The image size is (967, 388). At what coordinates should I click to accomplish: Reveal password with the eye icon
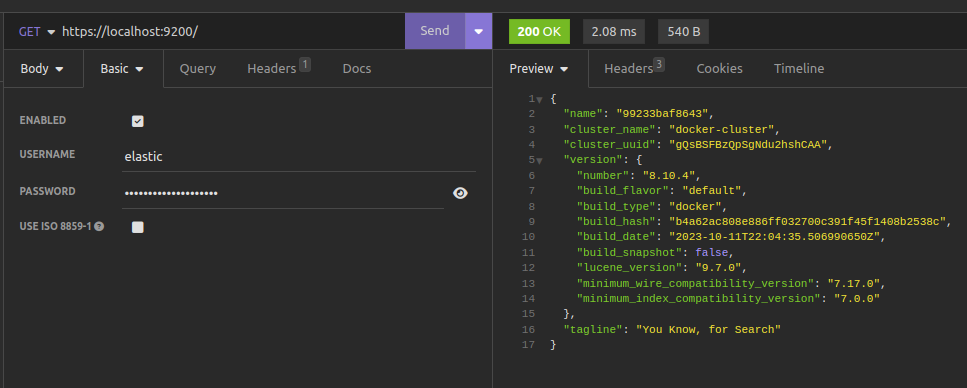coord(460,193)
